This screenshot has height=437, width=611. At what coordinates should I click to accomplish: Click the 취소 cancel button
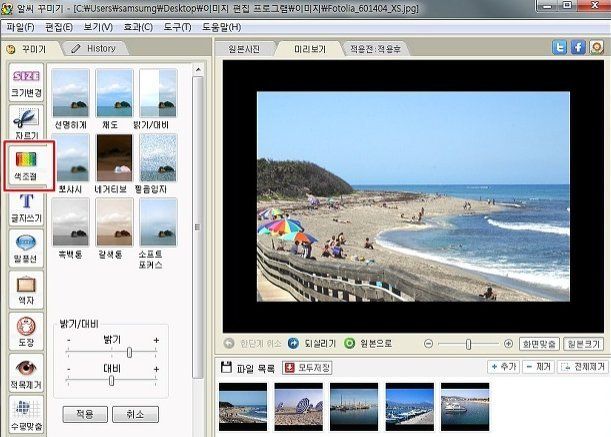135,414
